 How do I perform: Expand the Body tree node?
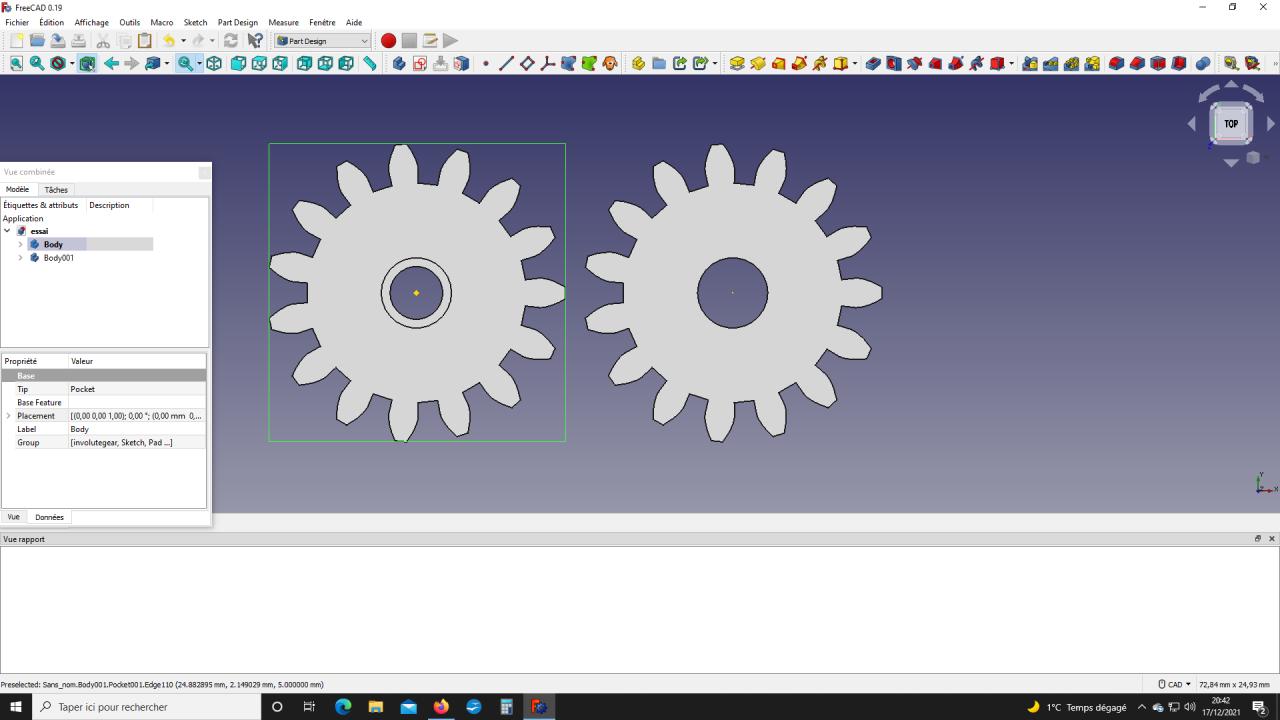[x=20, y=244]
